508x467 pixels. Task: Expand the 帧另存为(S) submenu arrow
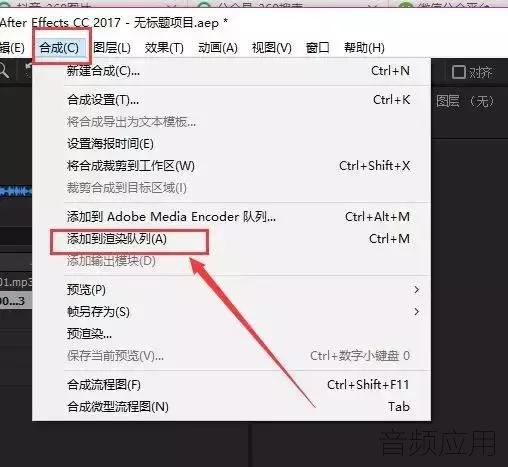[x=416, y=312]
